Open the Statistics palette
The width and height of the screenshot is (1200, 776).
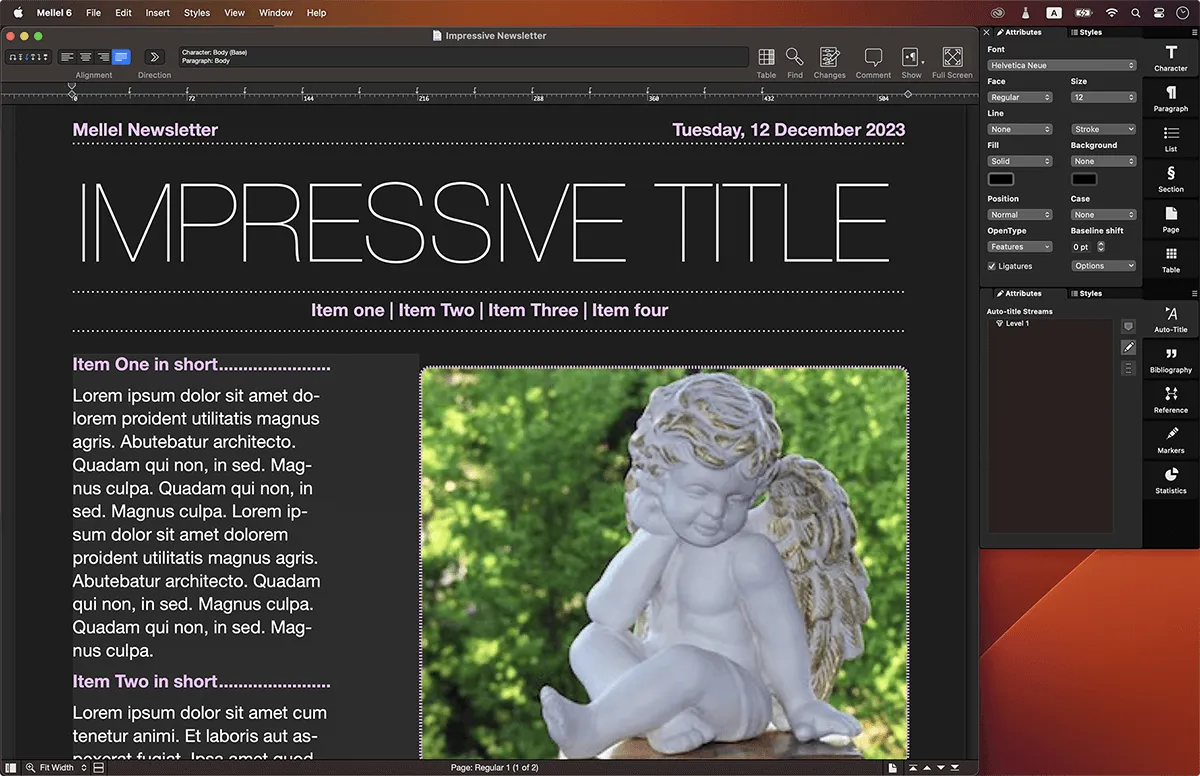pos(1170,480)
